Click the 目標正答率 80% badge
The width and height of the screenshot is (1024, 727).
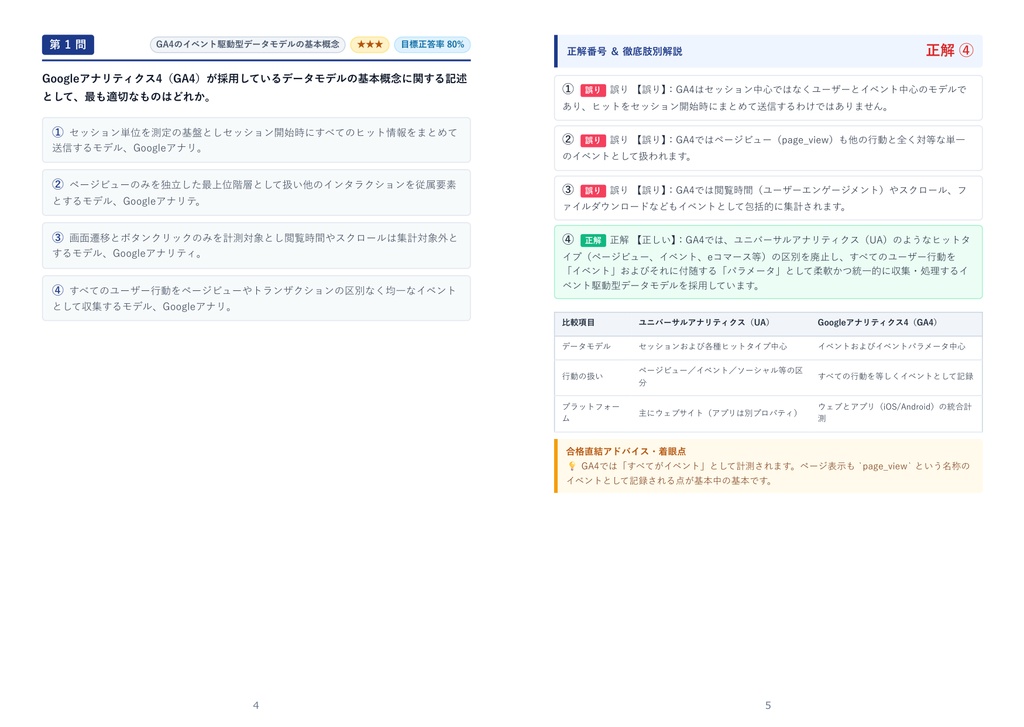pos(432,44)
